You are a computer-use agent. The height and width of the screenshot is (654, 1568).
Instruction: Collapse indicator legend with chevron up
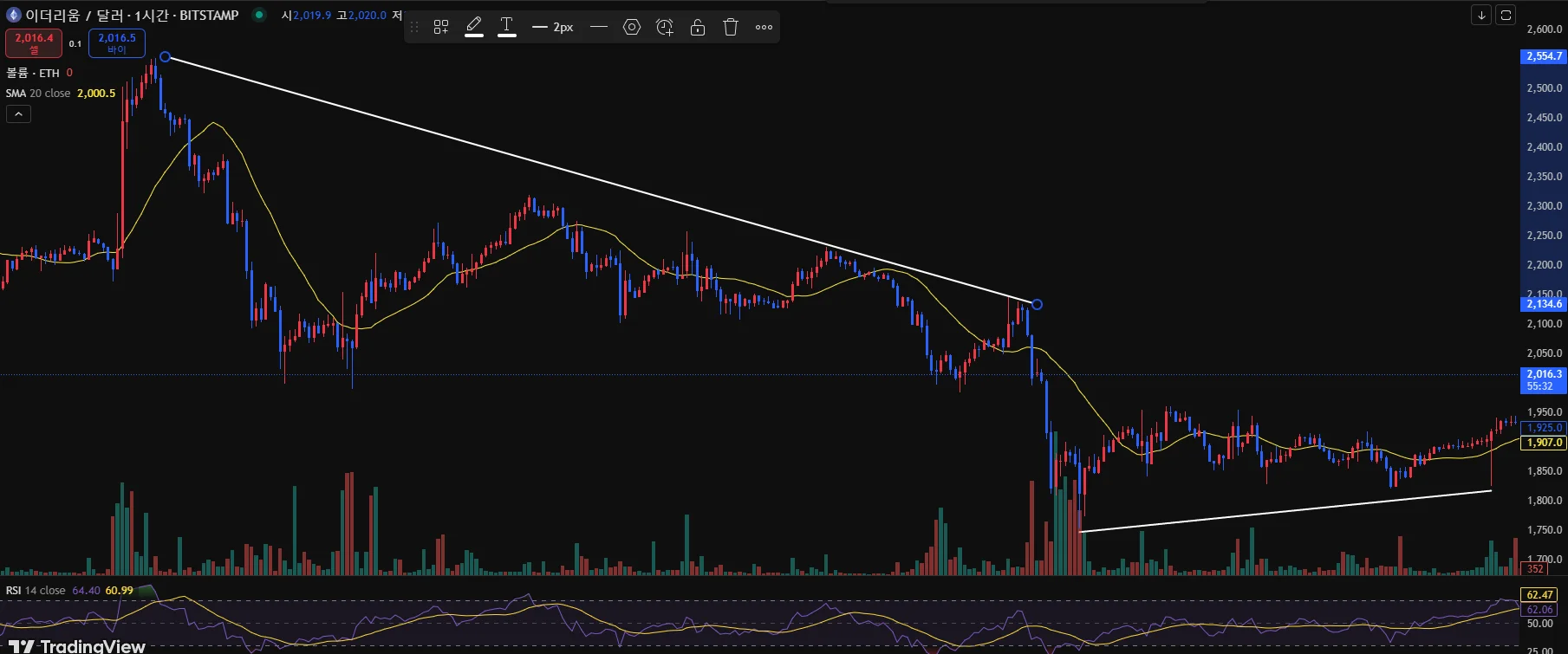pos(18,113)
